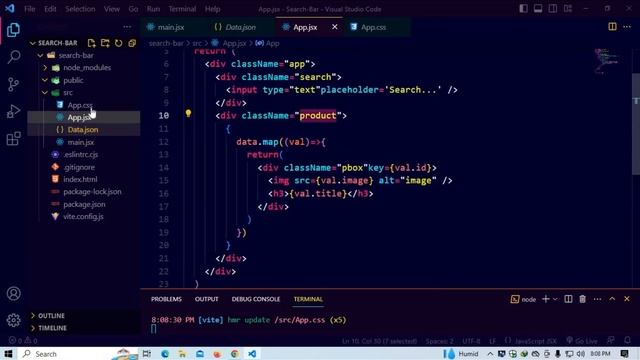This screenshot has width=640, height=360.
Task: Open the Help menu
Action: pos(212,9)
